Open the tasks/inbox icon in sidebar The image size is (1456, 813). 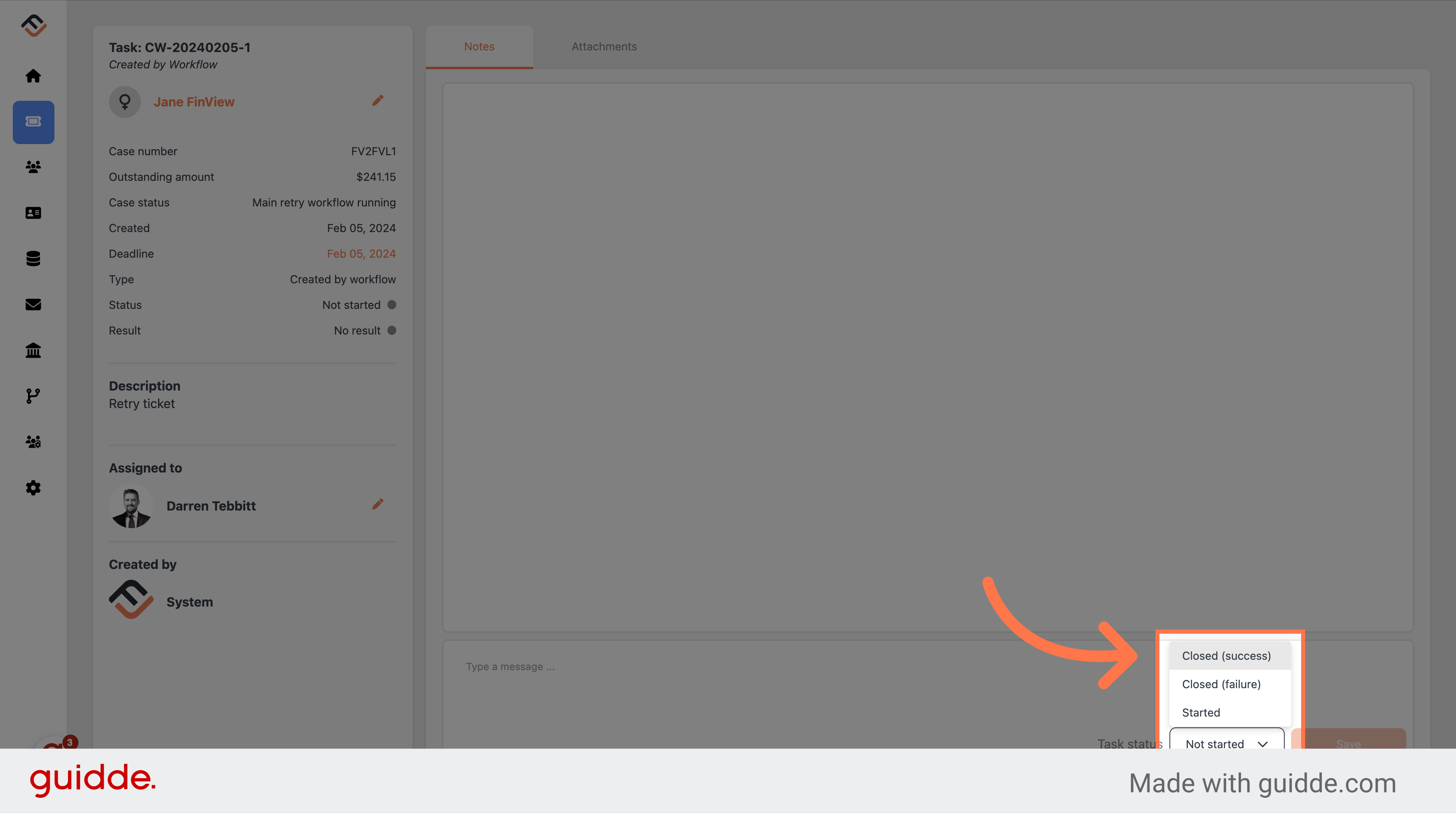click(34, 122)
